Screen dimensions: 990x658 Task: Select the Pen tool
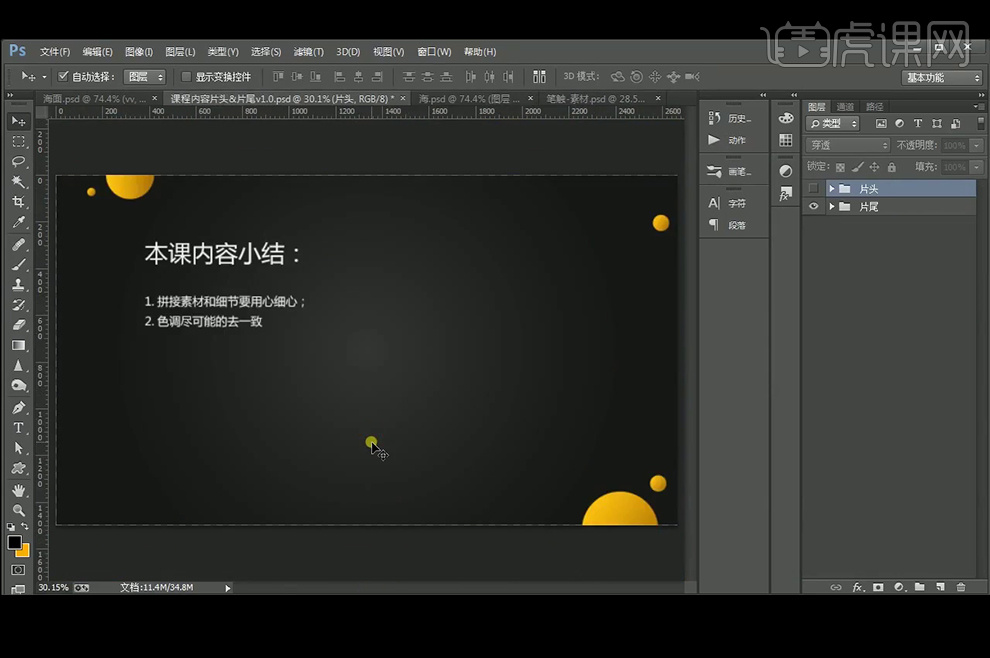(x=18, y=408)
